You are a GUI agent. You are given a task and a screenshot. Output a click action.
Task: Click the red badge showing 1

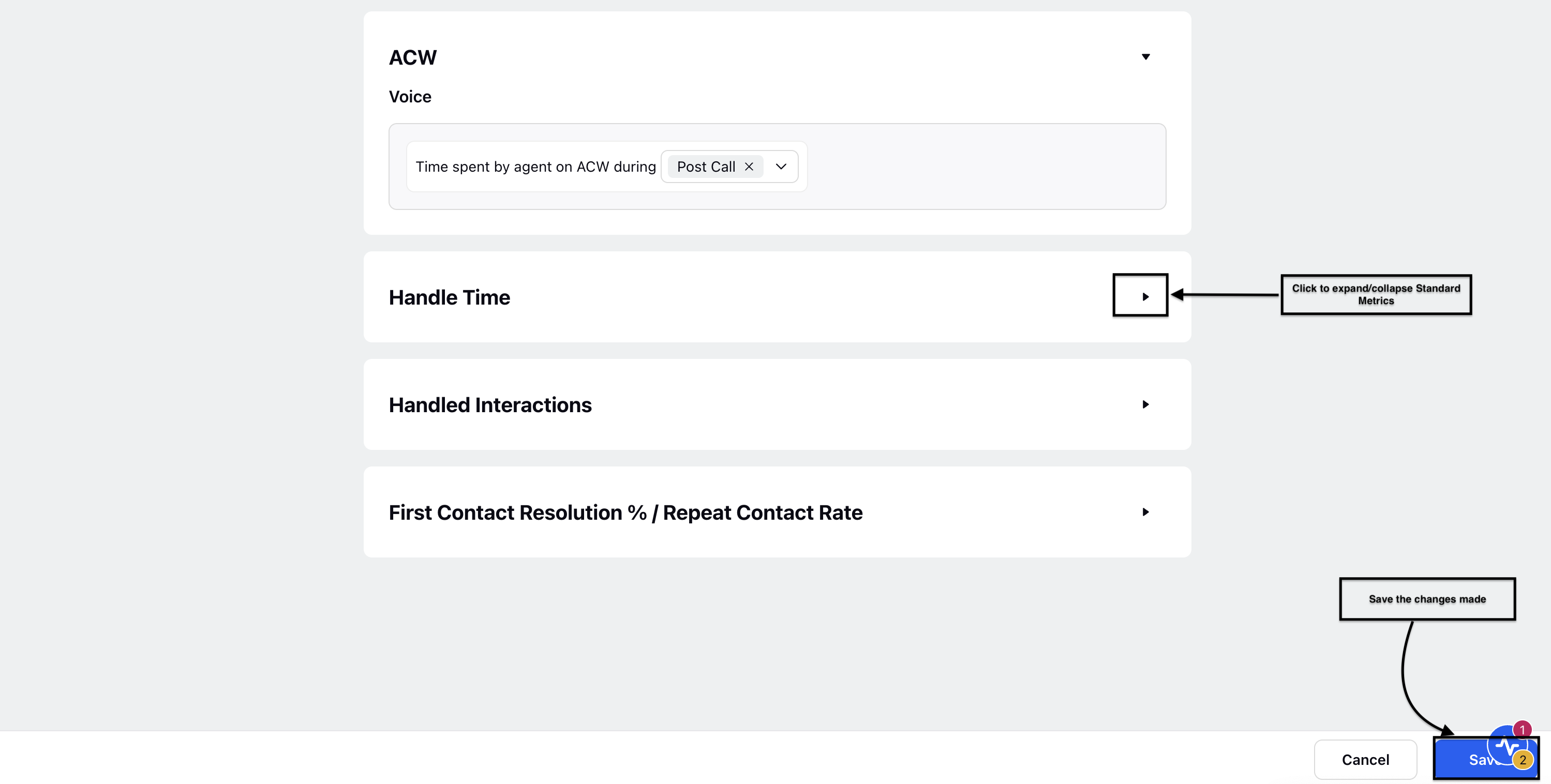(x=1522, y=729)
